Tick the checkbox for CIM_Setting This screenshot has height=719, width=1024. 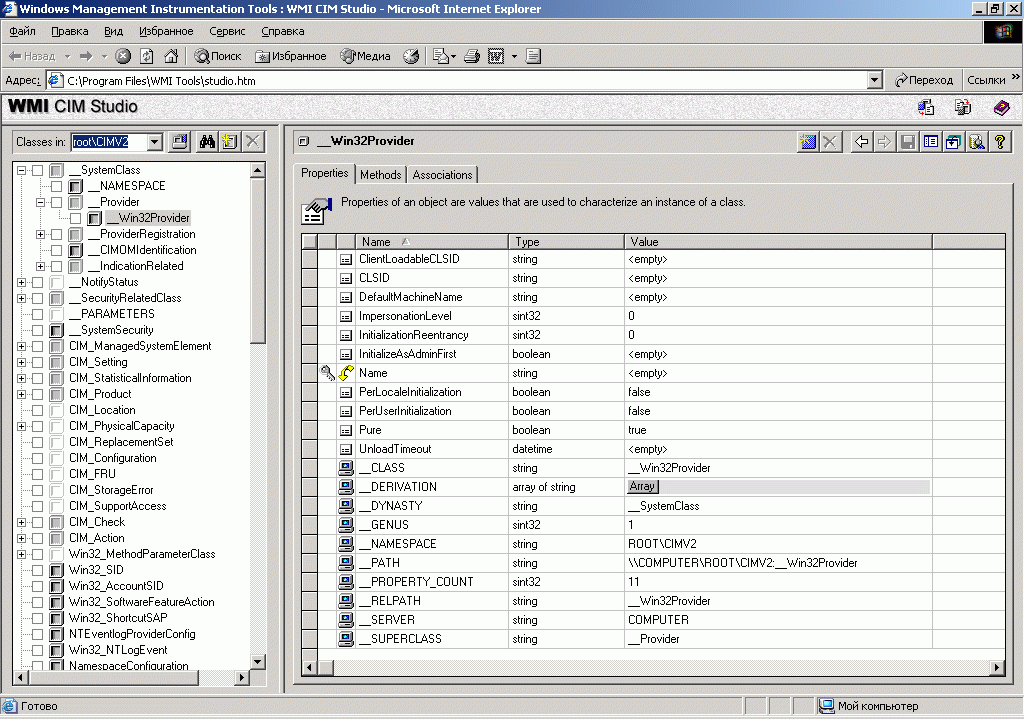pos(38,362)
